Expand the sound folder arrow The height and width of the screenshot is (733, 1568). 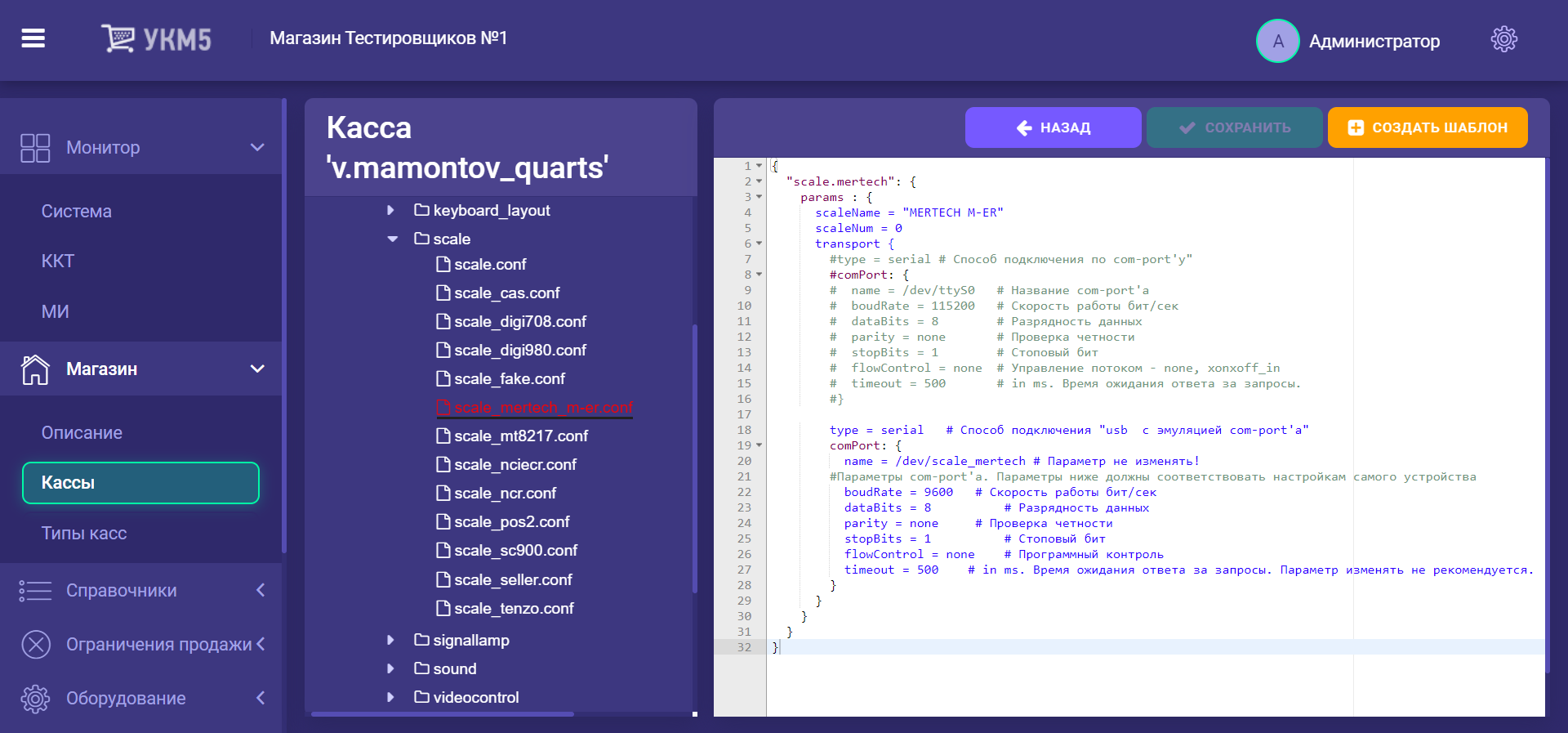(x=390, y=668)
